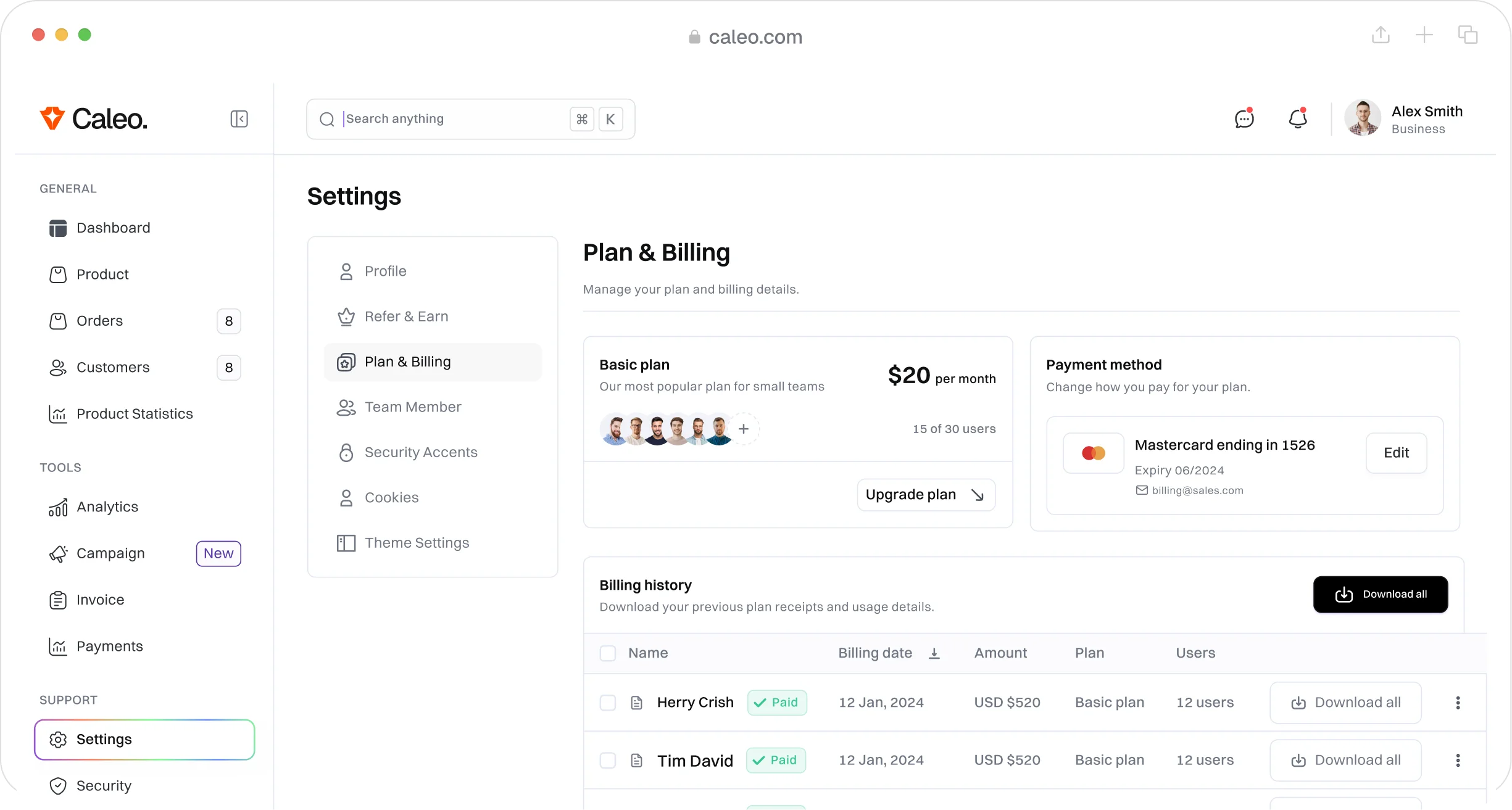
Task: Add a new team member via plus avatar
Action: coord(744,428)
